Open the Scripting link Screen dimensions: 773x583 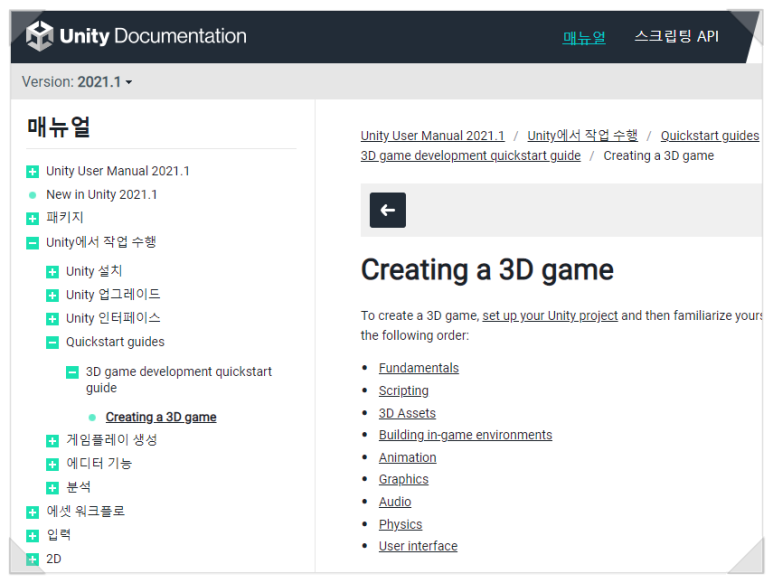(x=403, y=391)
